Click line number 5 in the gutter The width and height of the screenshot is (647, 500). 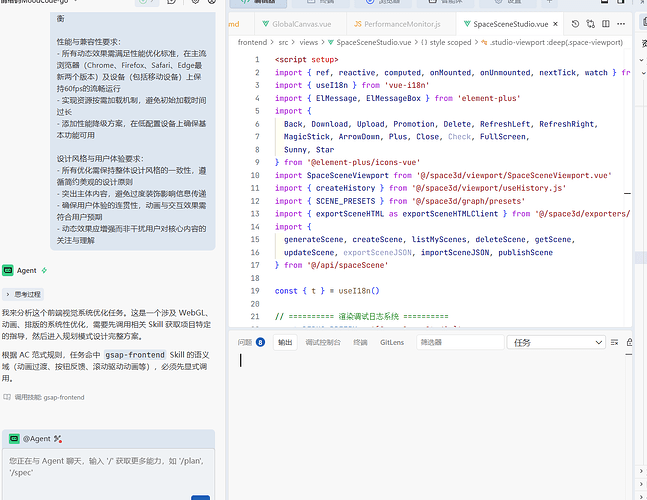click(257, 111)
